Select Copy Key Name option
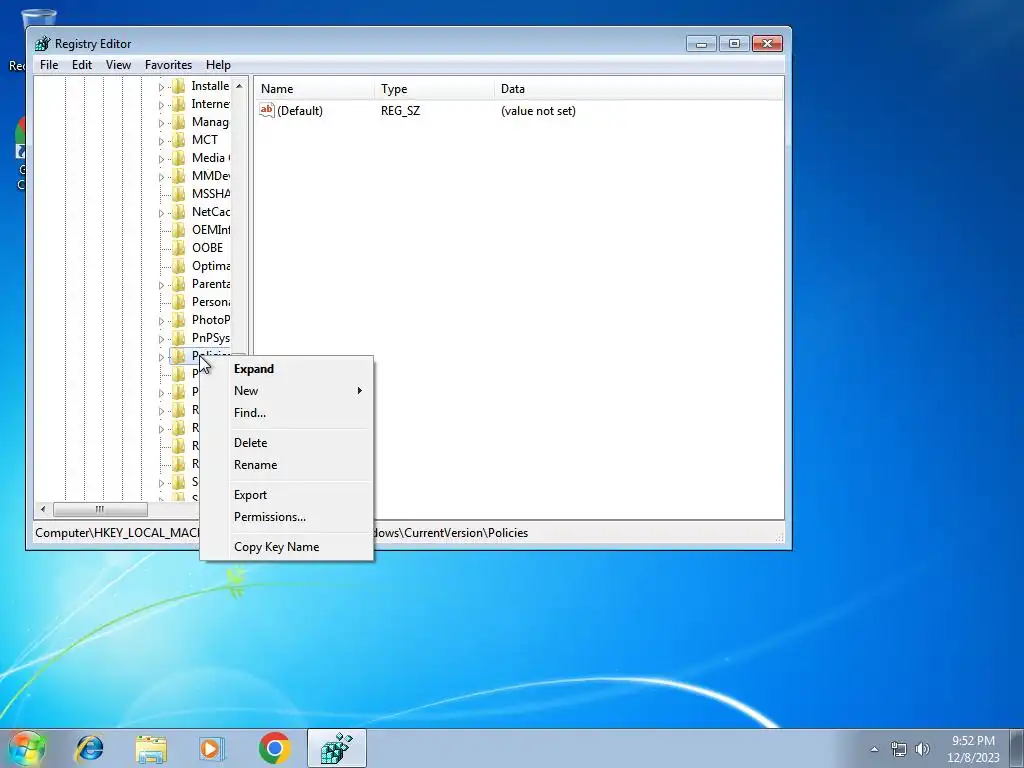Screen dimensions: 1024x768 pyautogui.click(x=287, y=547)
